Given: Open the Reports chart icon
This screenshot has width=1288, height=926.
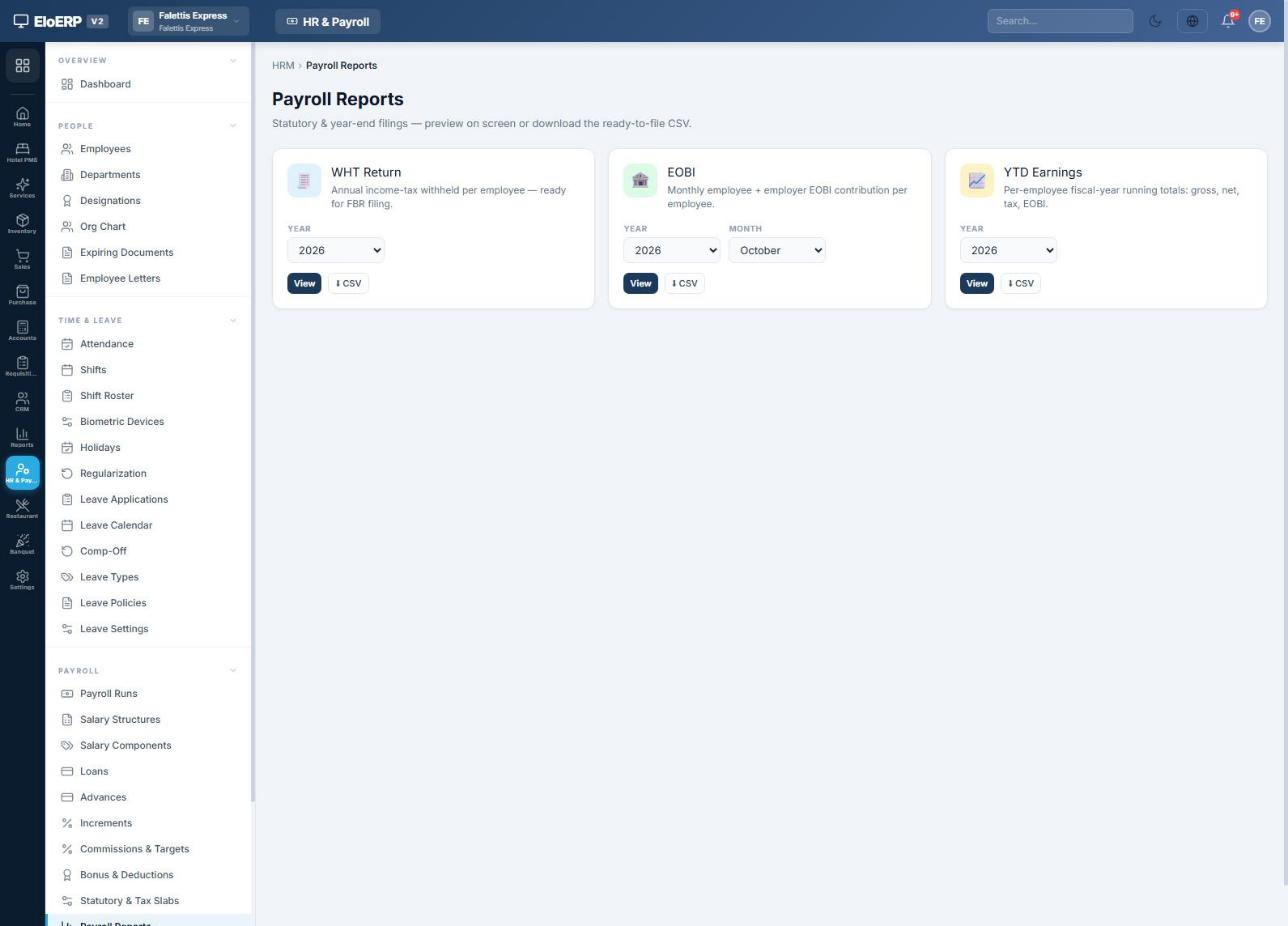Looking at the screenshot, I should coord(22,437).
